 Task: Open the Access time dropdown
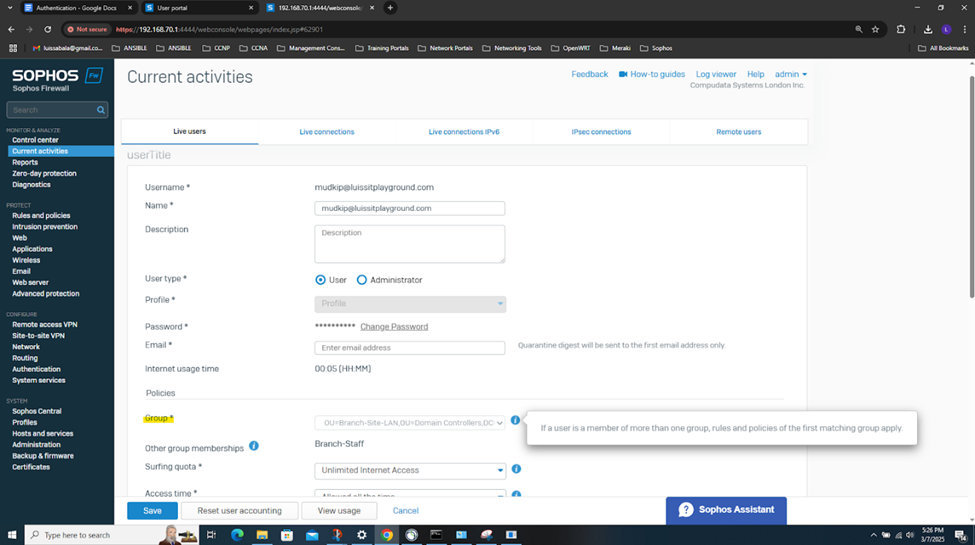410,493
